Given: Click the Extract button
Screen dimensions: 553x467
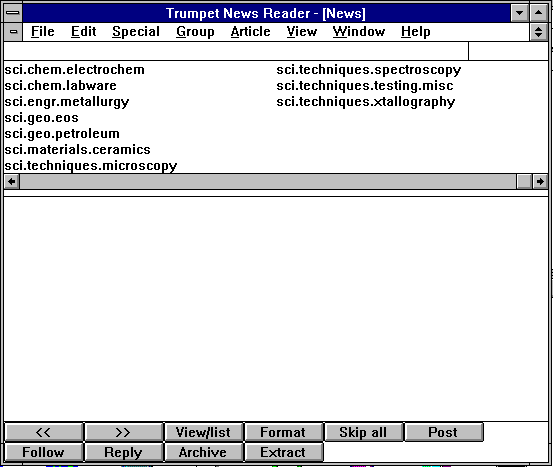Looking at the screenshot, I should click(283, 452).
